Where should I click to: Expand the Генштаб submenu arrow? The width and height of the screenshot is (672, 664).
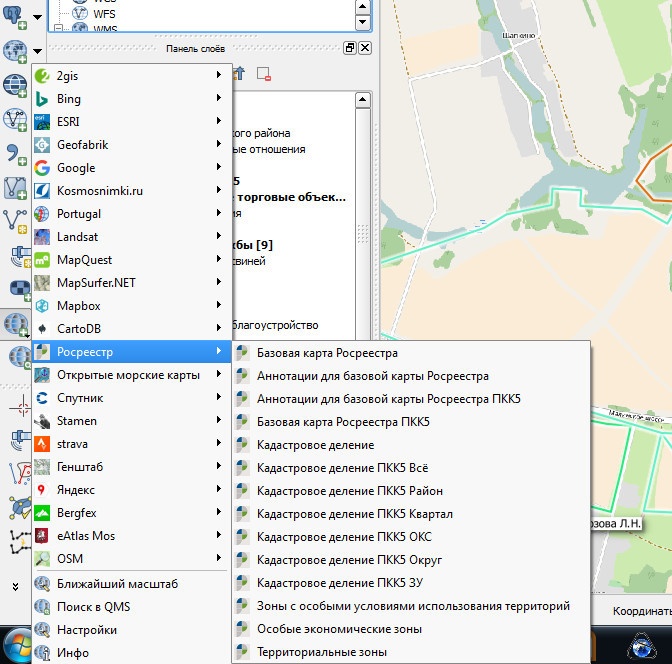(x=219, y=466)
